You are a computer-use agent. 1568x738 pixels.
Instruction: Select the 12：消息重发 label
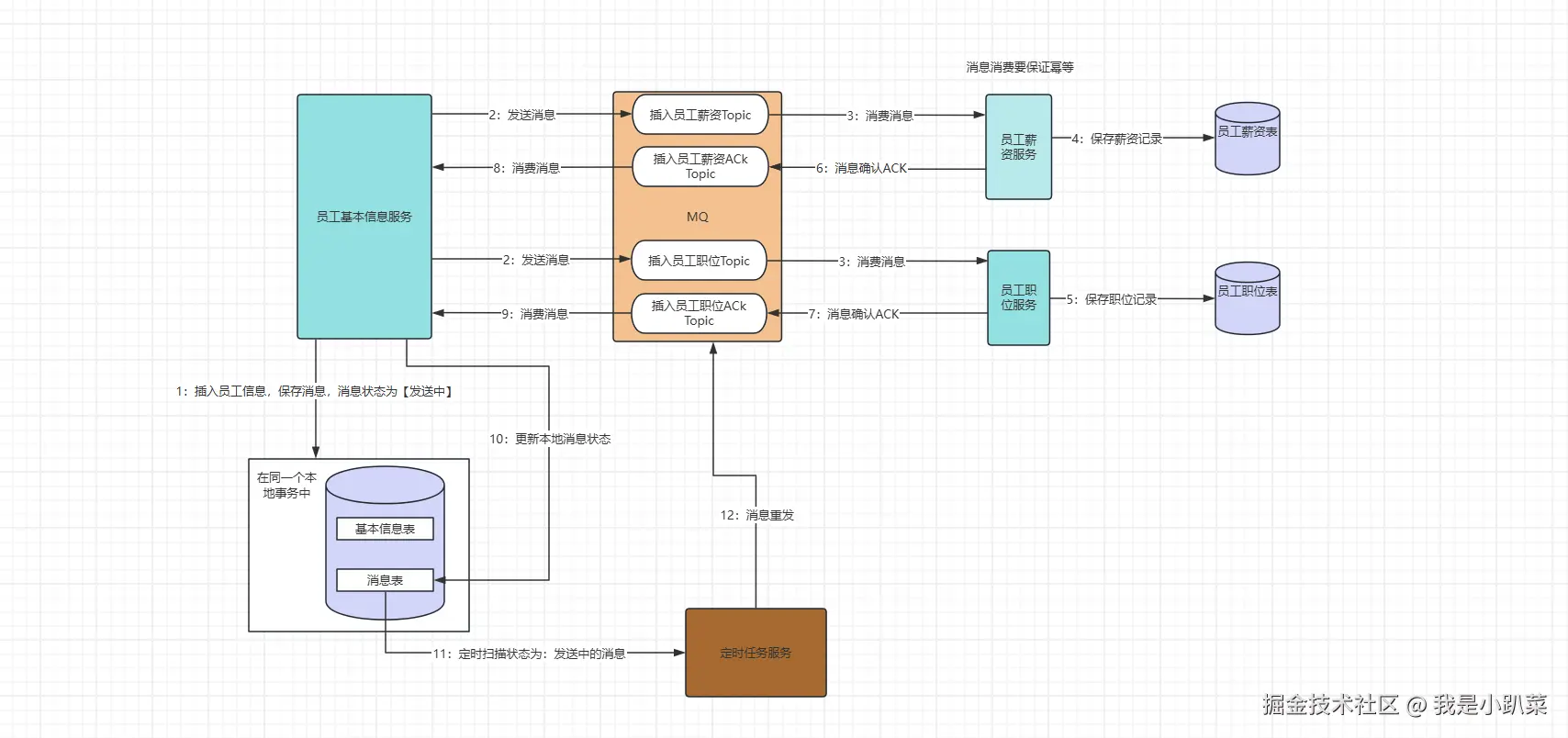(x=756, y=515)
